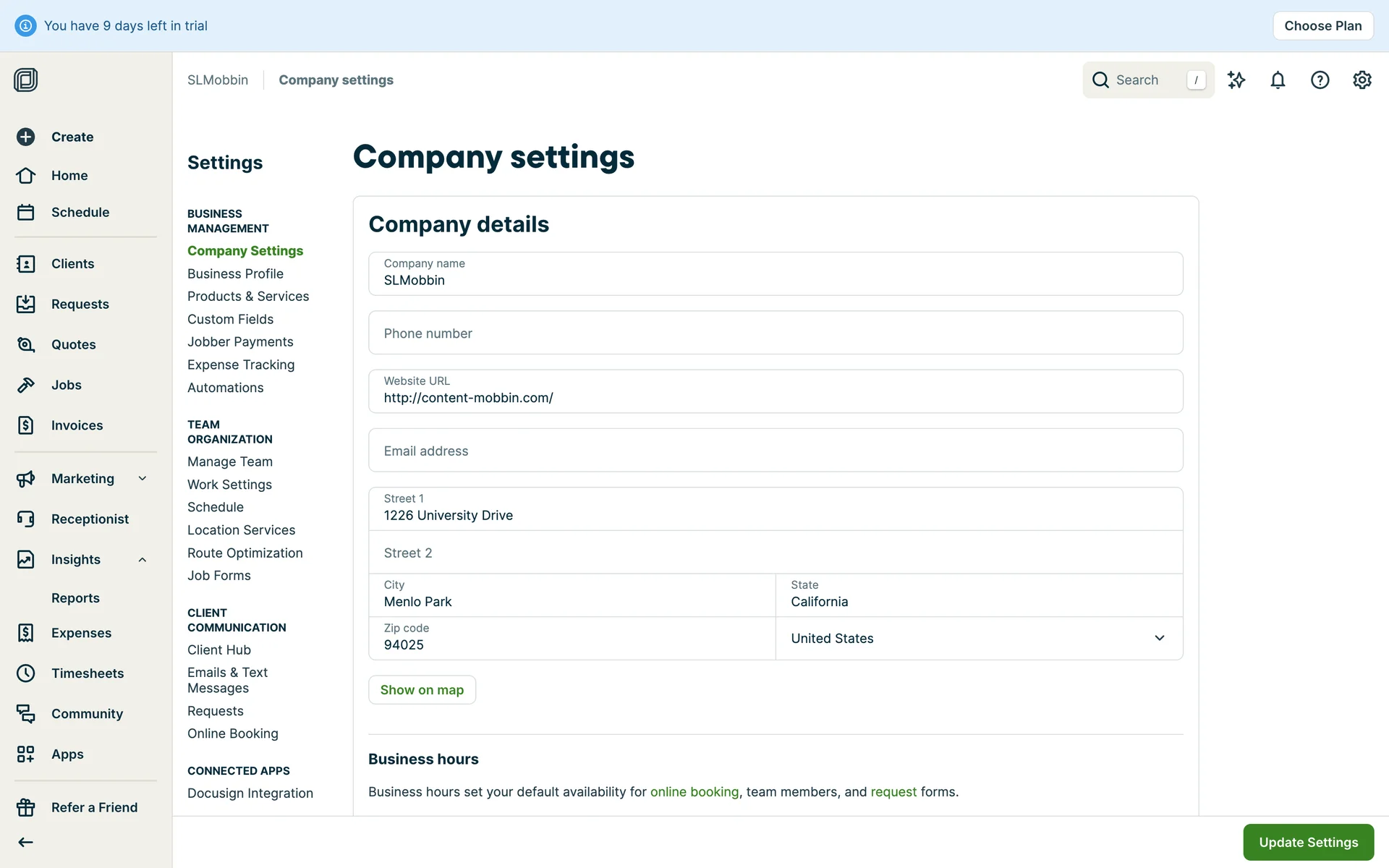
Task: Click into the Phone number field
Action: point(775,333)
